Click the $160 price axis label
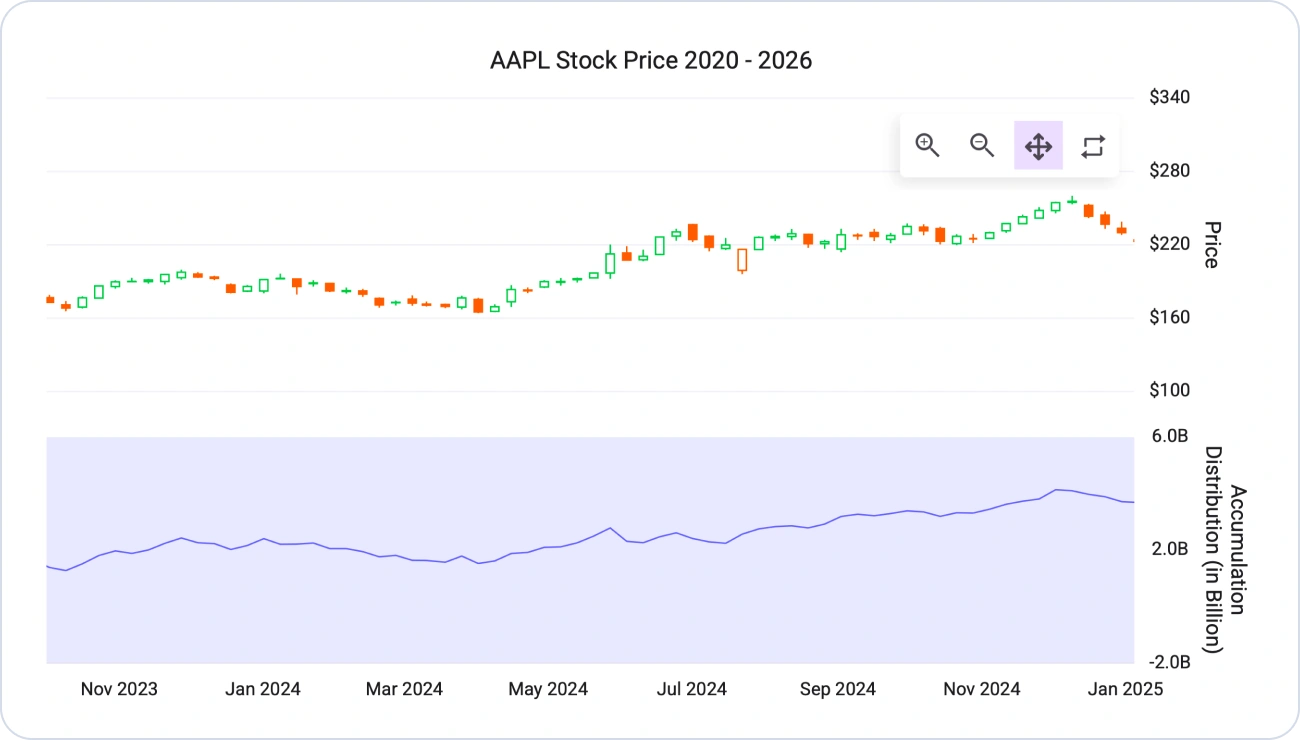Screen dimensions: 1300x740 1169,318
